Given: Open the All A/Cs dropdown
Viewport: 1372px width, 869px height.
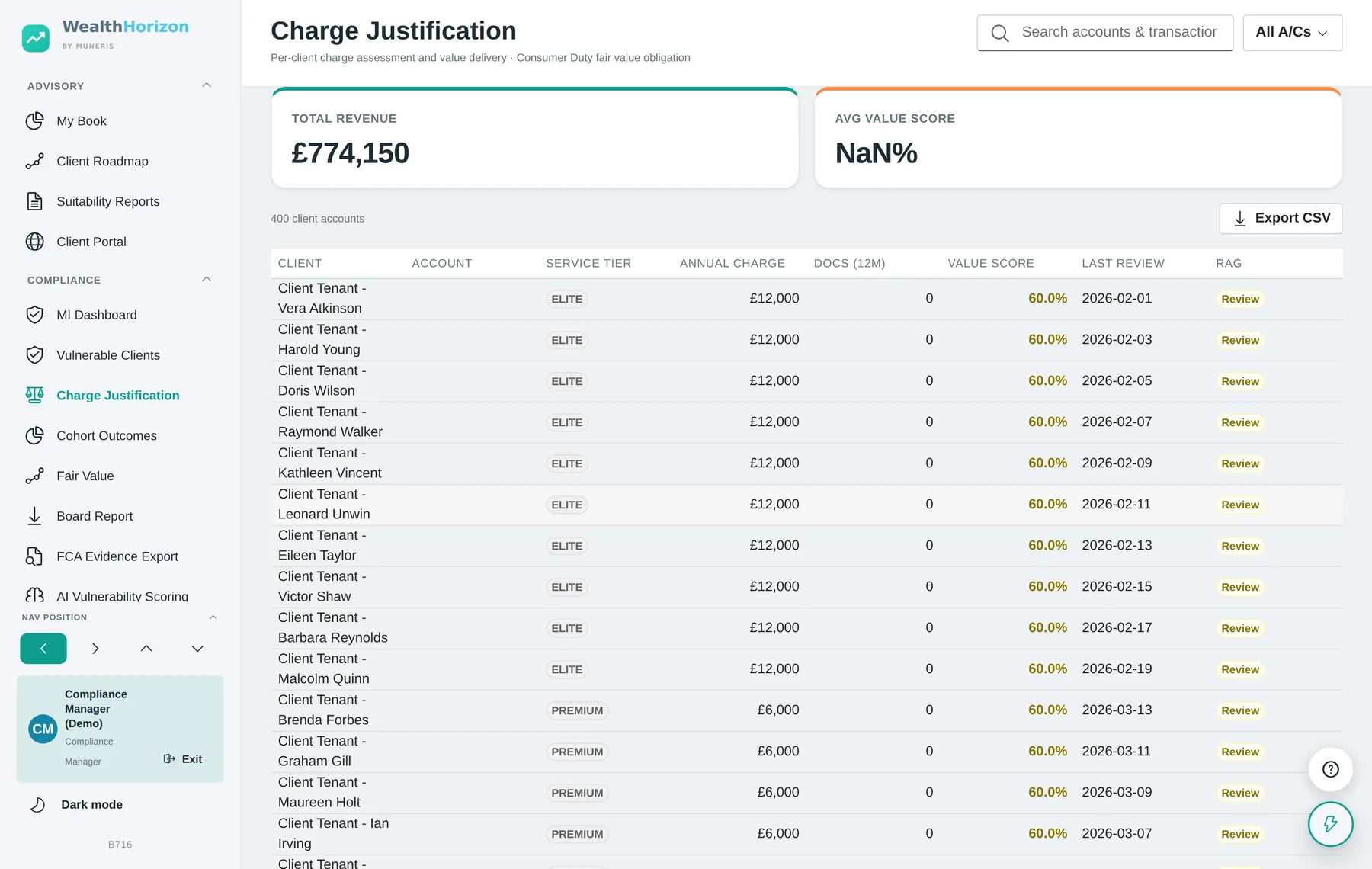Looking at the screenshot, I should 1292,33.
